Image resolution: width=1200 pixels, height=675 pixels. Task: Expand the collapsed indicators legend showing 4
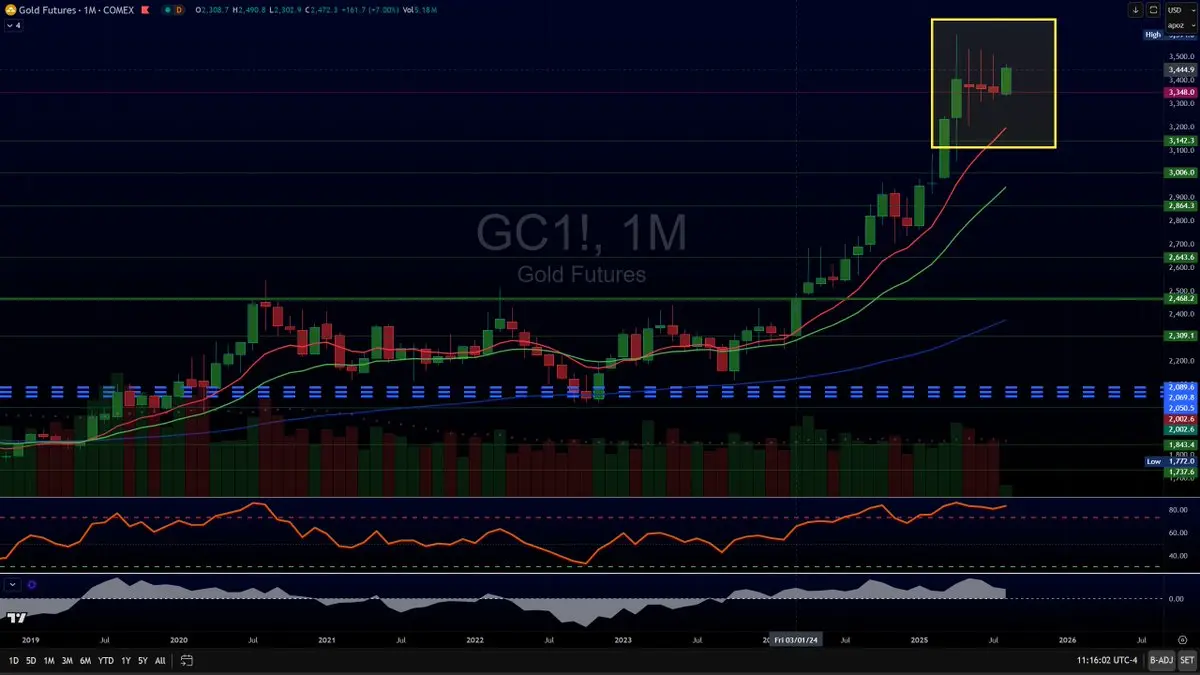tap(13, 25)
